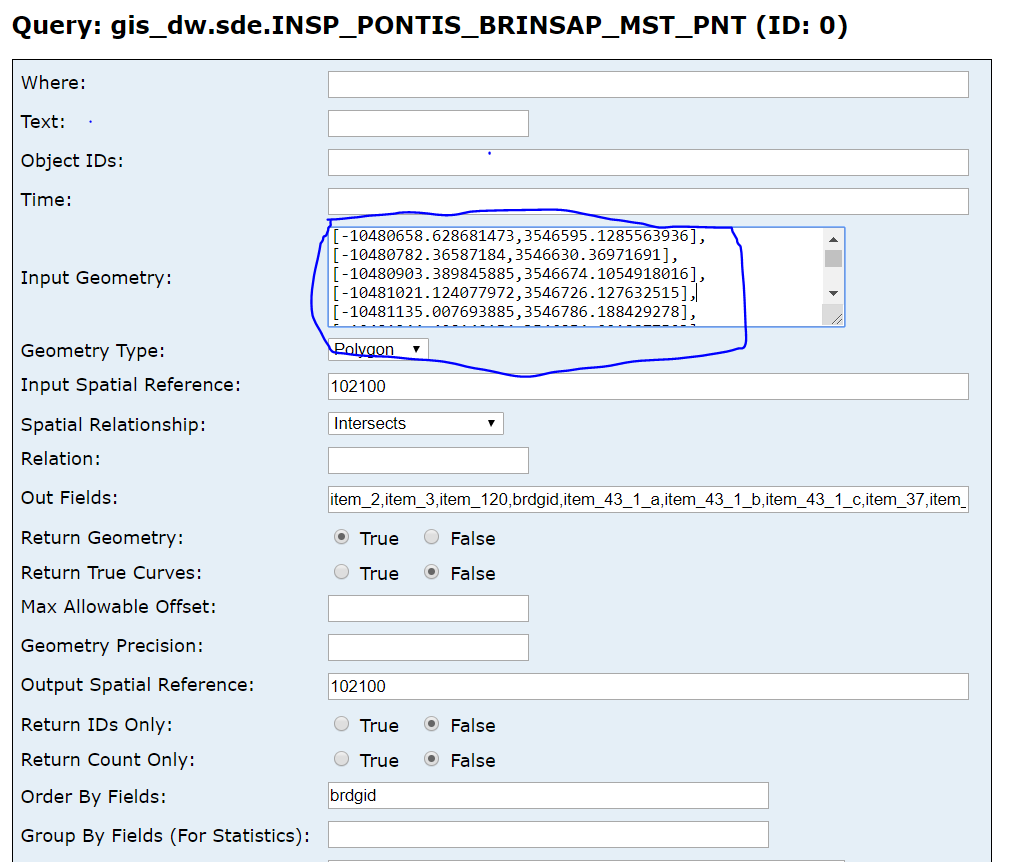Click the Input Spatial Reference field
Image resolution: width=1026 pixels, height=862 pixels.
pyautogui.click(x=648, y=386)
